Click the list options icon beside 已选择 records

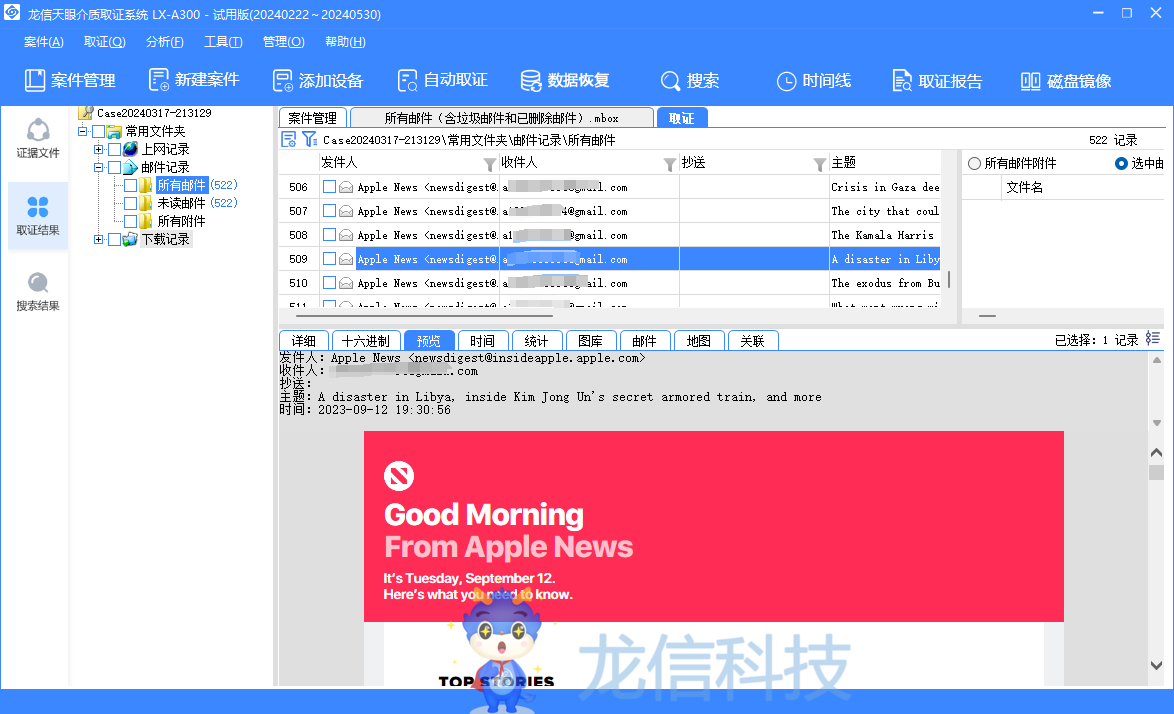click(x=1152, y=339)
